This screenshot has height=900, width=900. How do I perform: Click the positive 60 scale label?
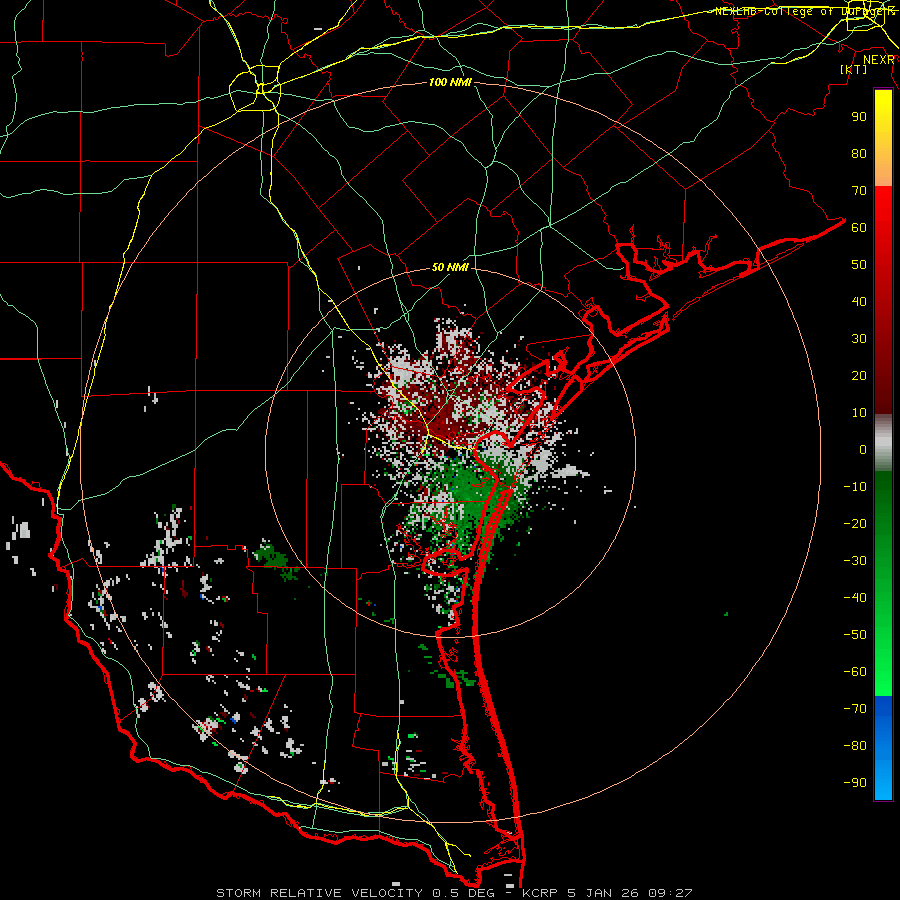click(859, 227)
